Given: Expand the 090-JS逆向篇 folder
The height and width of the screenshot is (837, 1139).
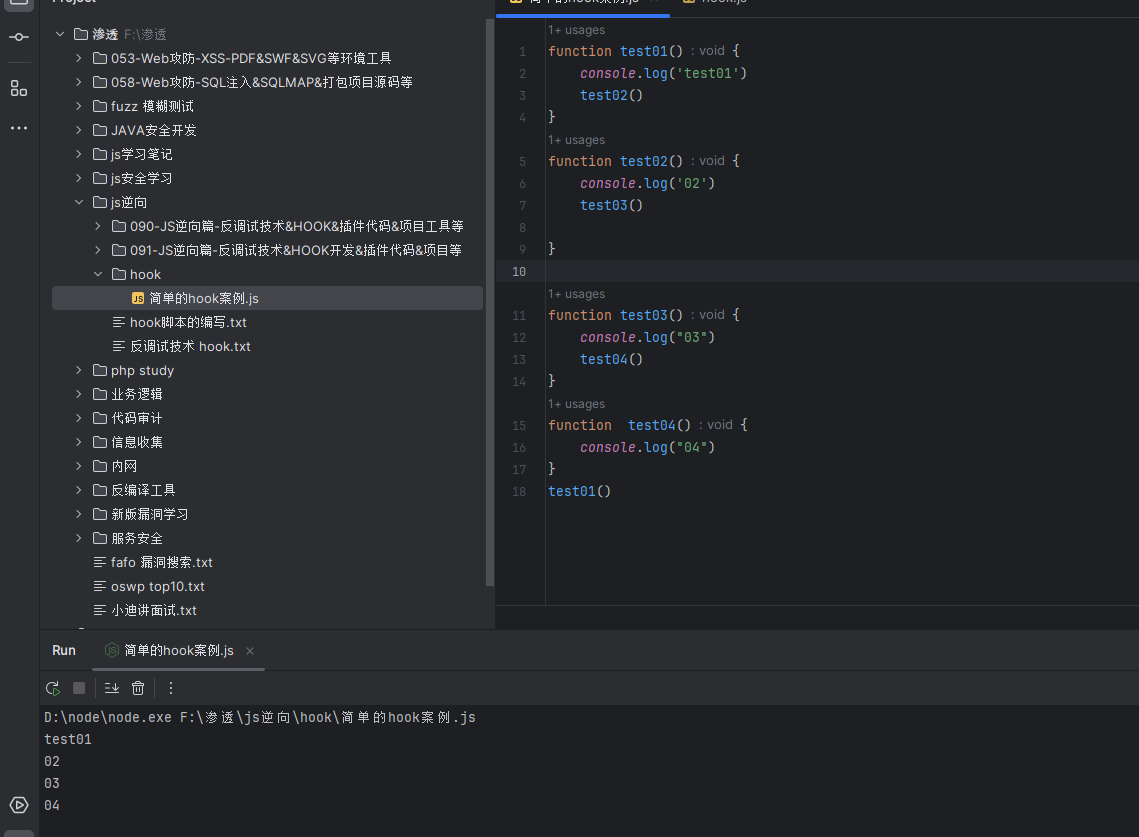Looking at the screenshot, I should click(x=98, y=226).
